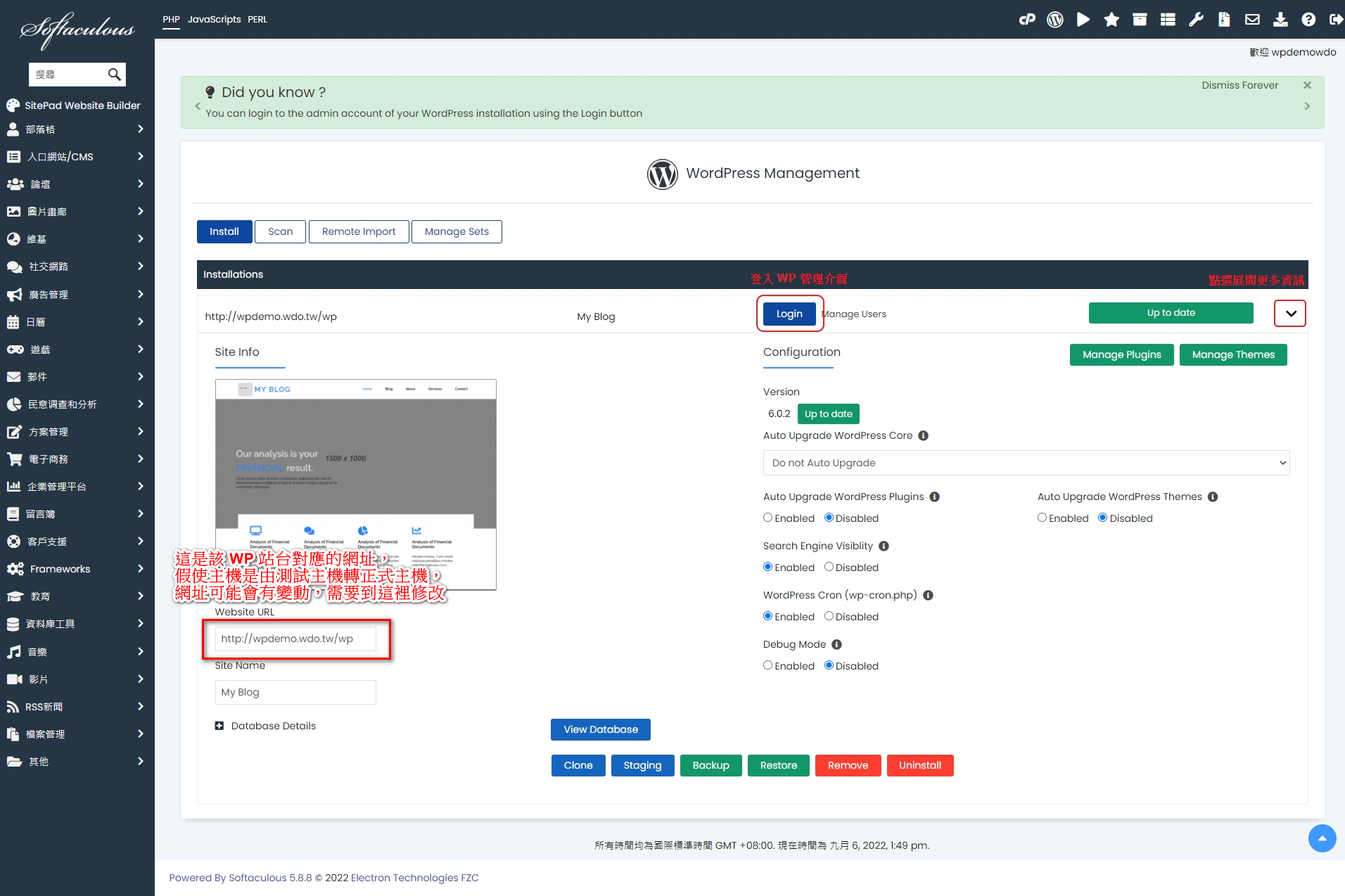This screenshot has height=896, width=1345.
Task: Open WordPress manager icon in top bar
Action: click(1055, 20)
